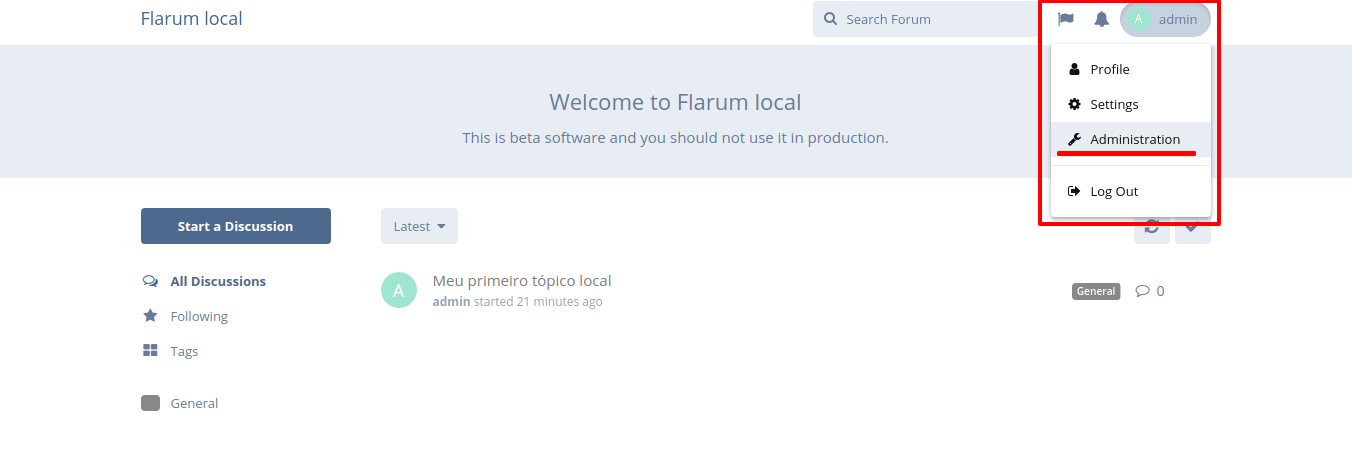Open Administration from the user menu
1352x470 pixels.
[x=1131, y=139]
